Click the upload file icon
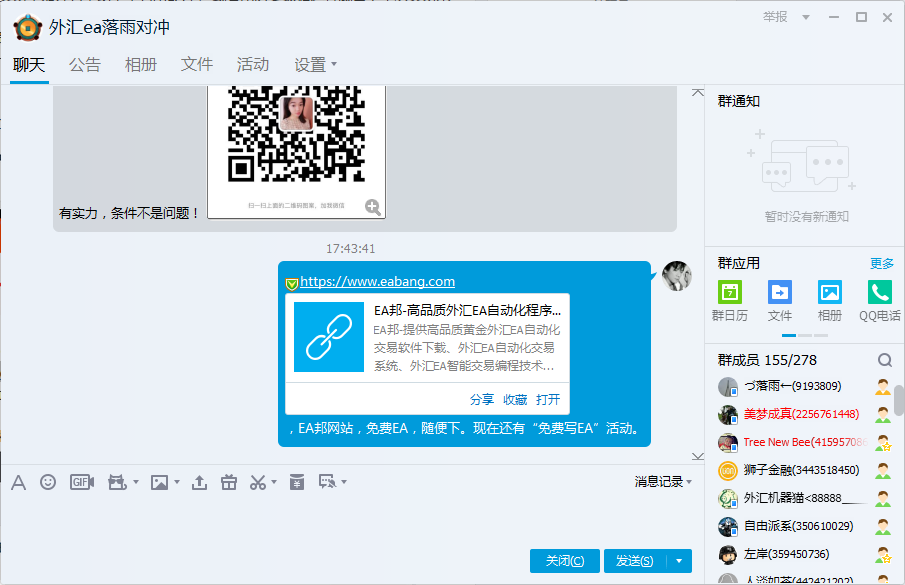905x585 pixels. [x=200, y=482]
